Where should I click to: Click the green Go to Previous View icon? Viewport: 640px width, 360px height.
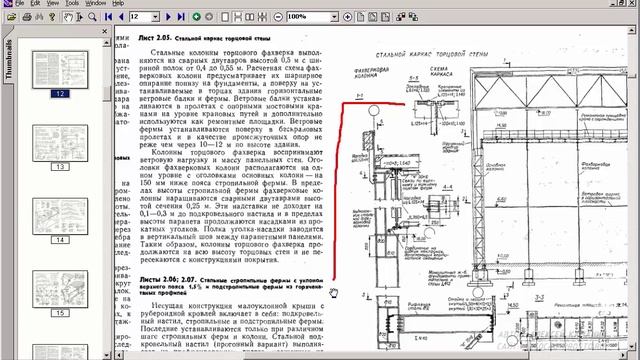pos(197,17)
